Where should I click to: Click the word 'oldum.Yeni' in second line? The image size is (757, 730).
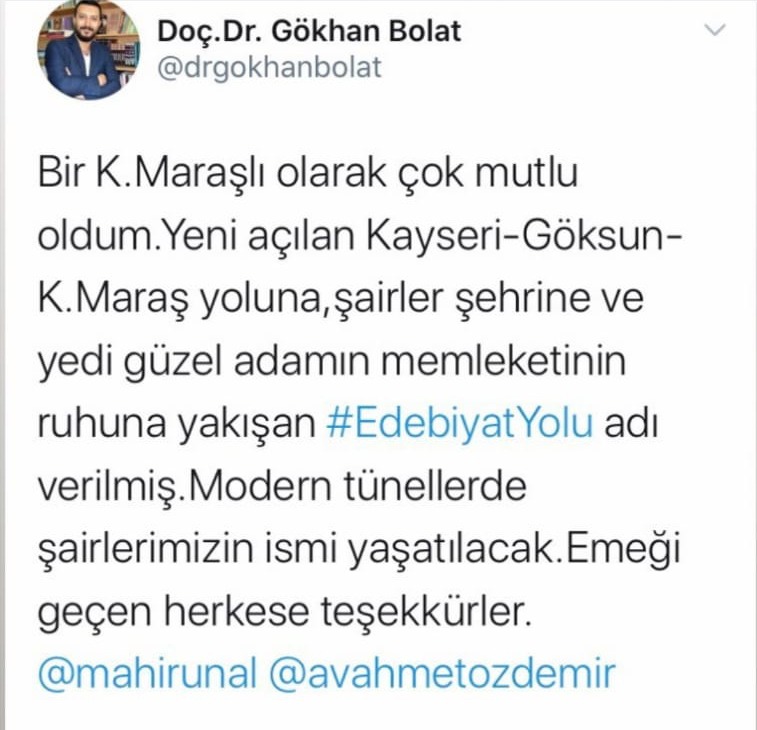coord(138,237)
